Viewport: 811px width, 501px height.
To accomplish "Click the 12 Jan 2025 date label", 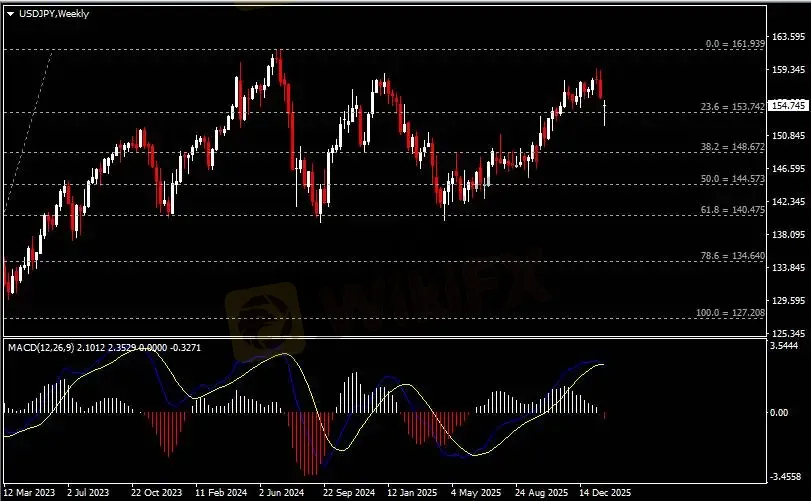I will coord(412,493).
